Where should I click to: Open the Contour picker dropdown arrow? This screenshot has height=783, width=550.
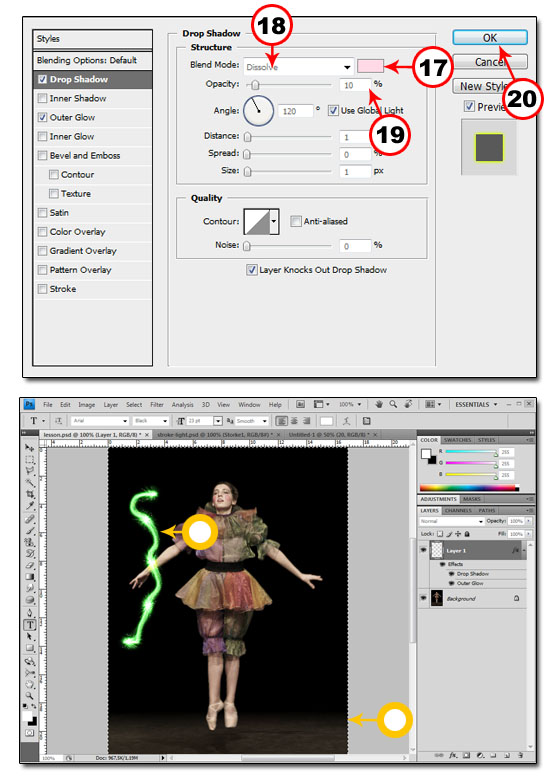pos(274,221)
